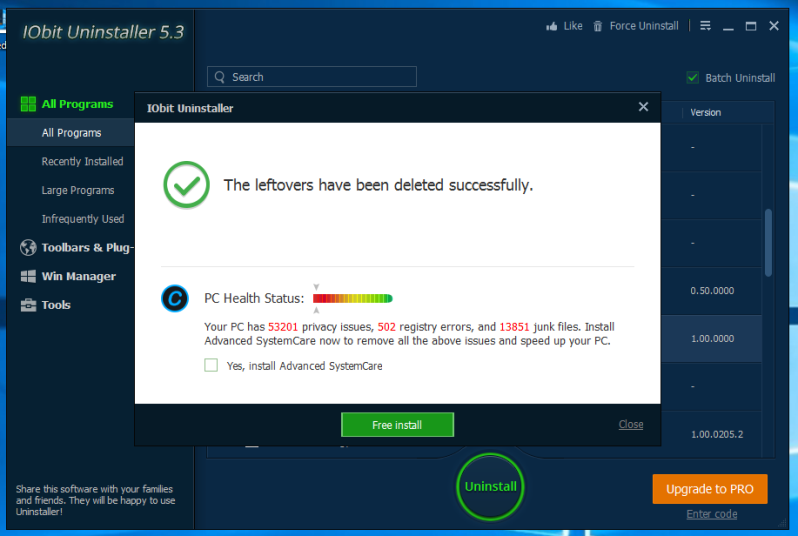Close the main IObit Uninstaller 5.3 window
This screenshot has height=536, width=798.
point(774,25)
